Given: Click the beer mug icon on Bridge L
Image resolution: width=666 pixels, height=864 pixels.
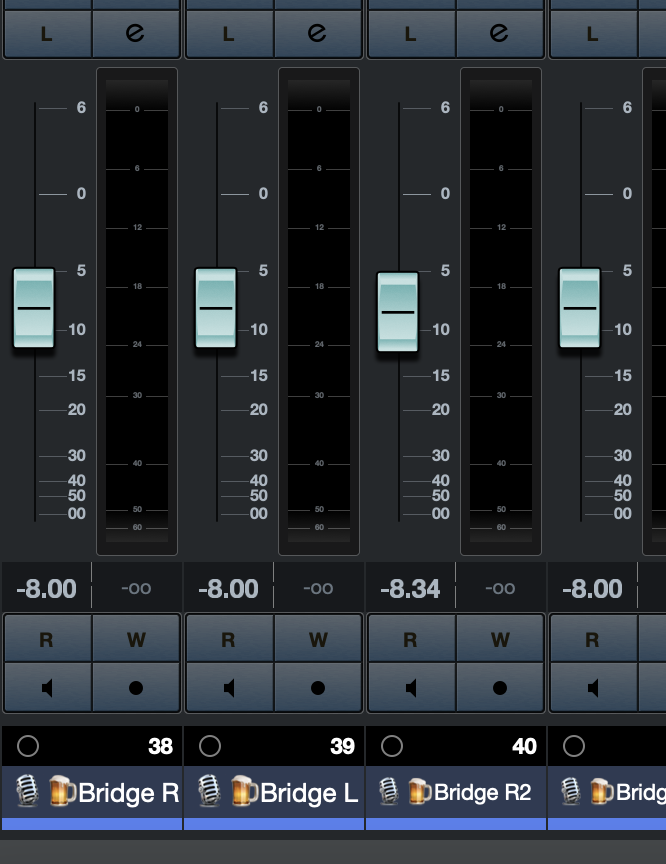Looking at the screenshot, I should (244, 791).
